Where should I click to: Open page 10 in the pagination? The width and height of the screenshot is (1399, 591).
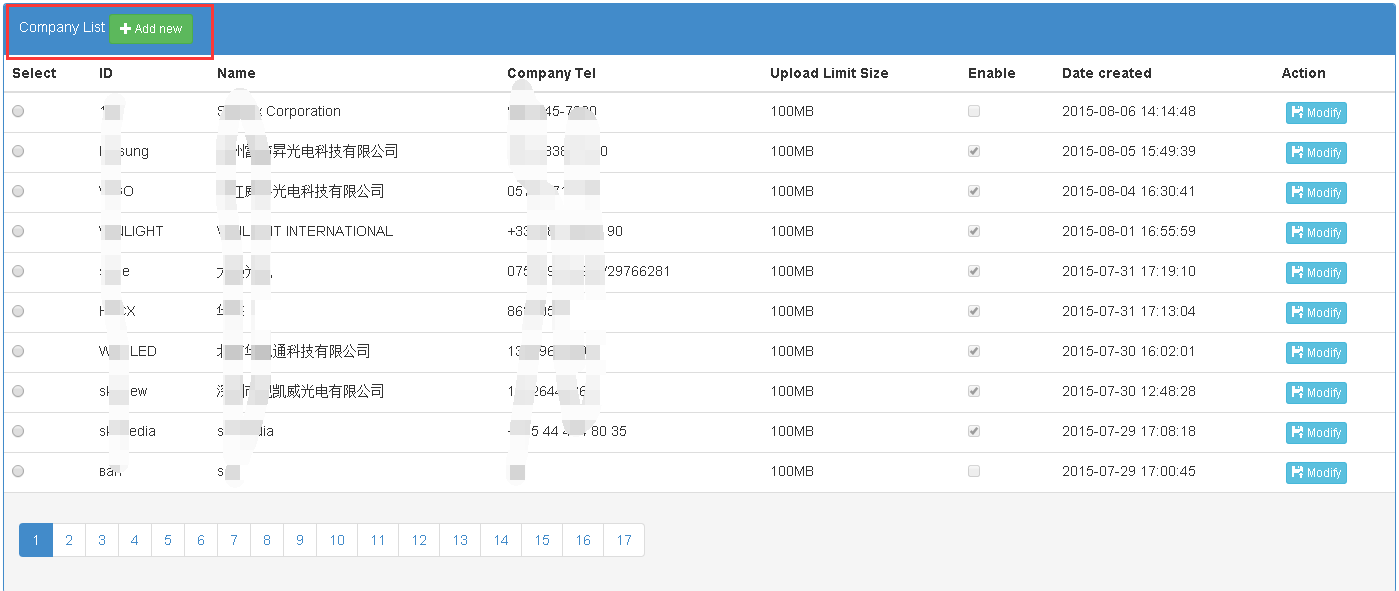pyautogui.click(x=337, y=540)
